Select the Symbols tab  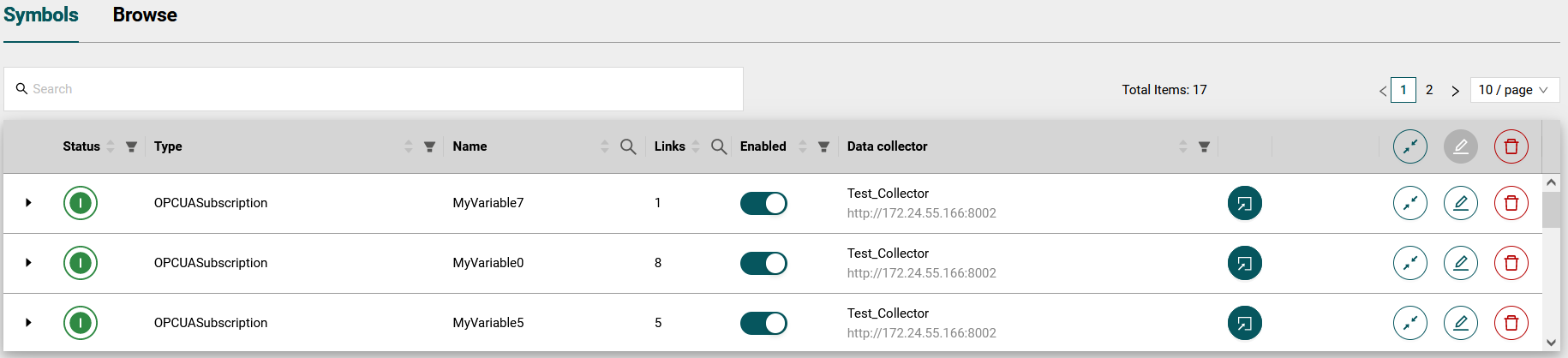tap(41, 15)
